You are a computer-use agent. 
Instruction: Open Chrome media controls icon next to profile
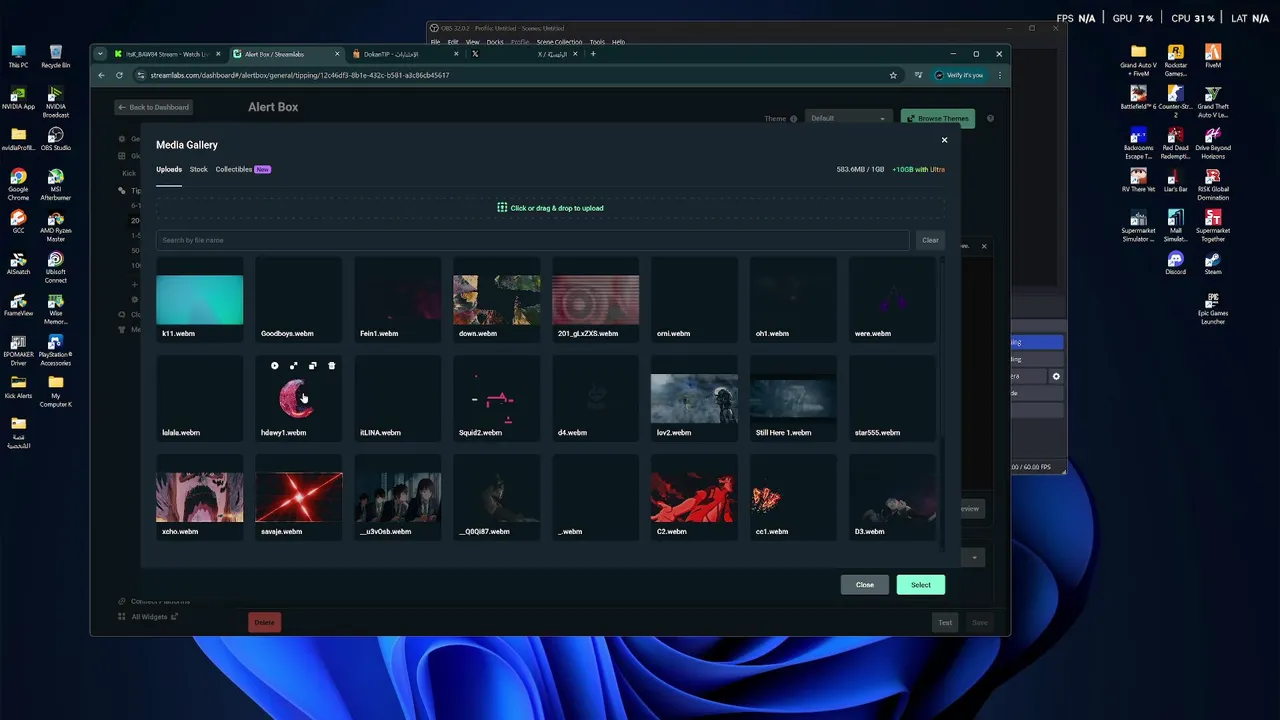pos(918,75)
